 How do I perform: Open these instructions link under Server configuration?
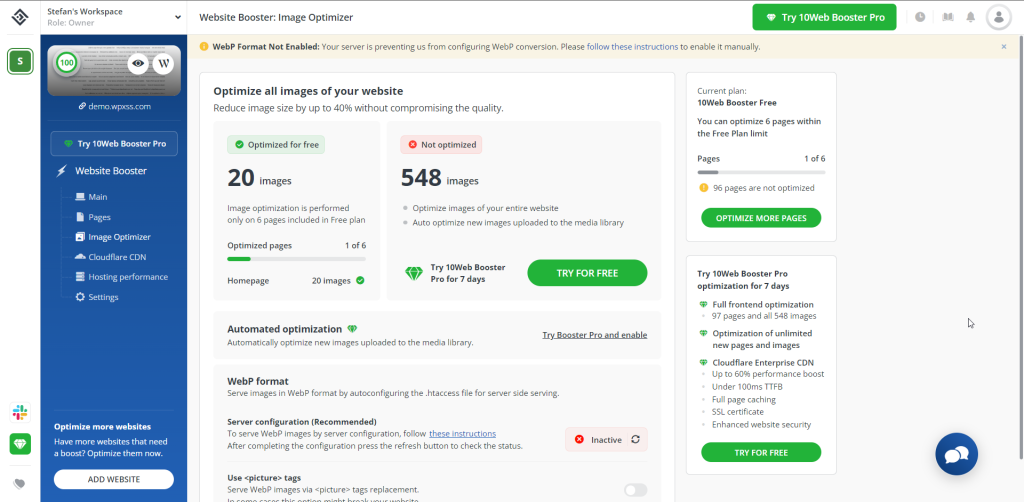(462, 433)
